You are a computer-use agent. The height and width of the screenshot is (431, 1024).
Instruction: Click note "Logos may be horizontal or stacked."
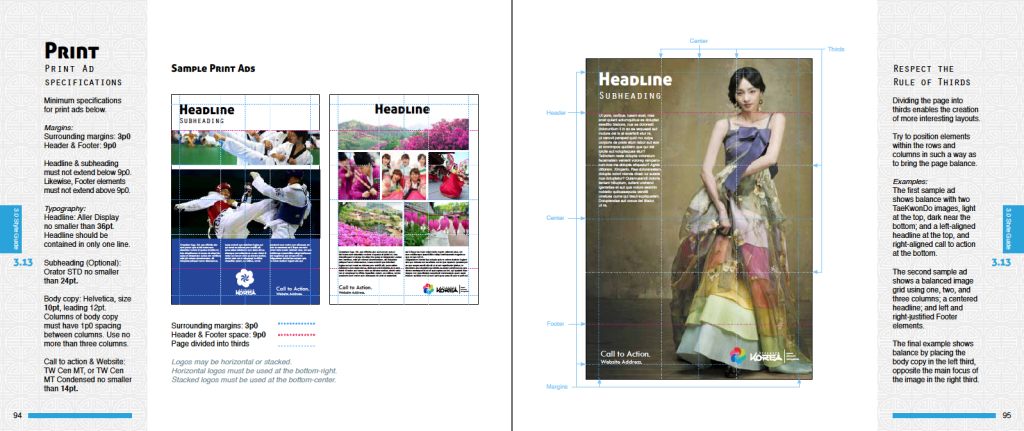[x=231, y=361]
